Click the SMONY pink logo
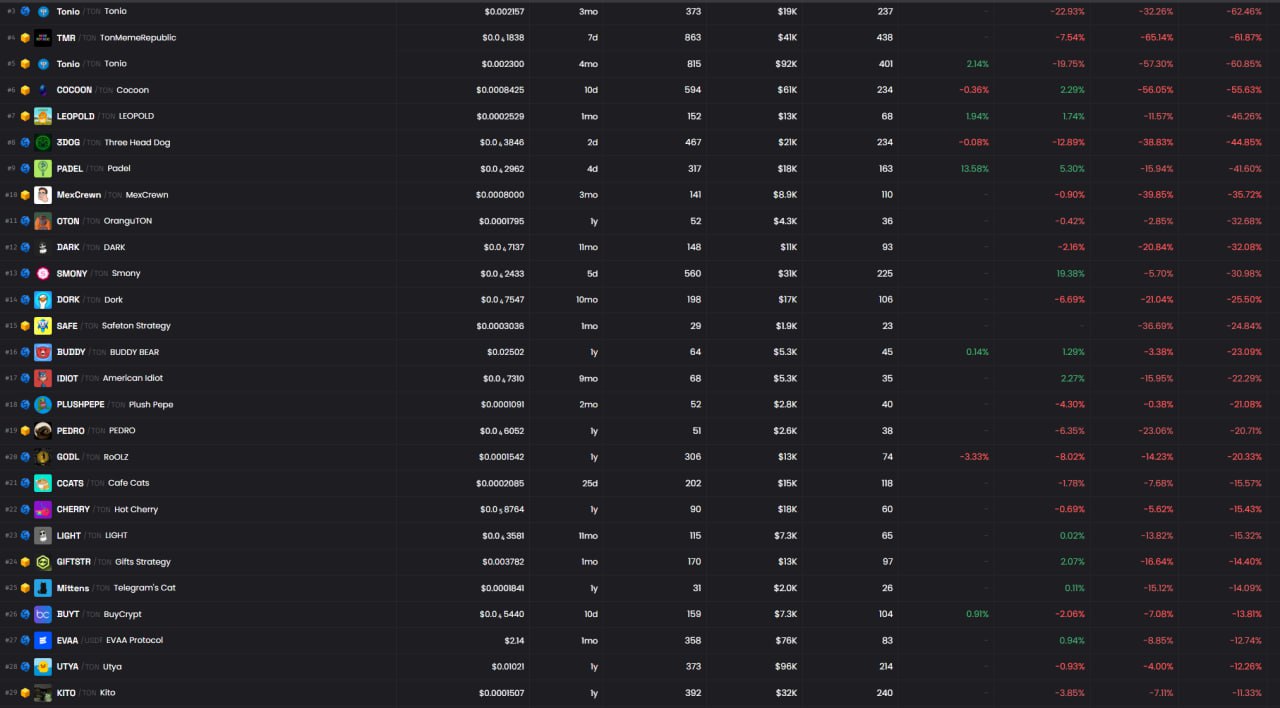The width and height of the screenshot is (1280, 708). pyautogui.click(x=43, y=273)
